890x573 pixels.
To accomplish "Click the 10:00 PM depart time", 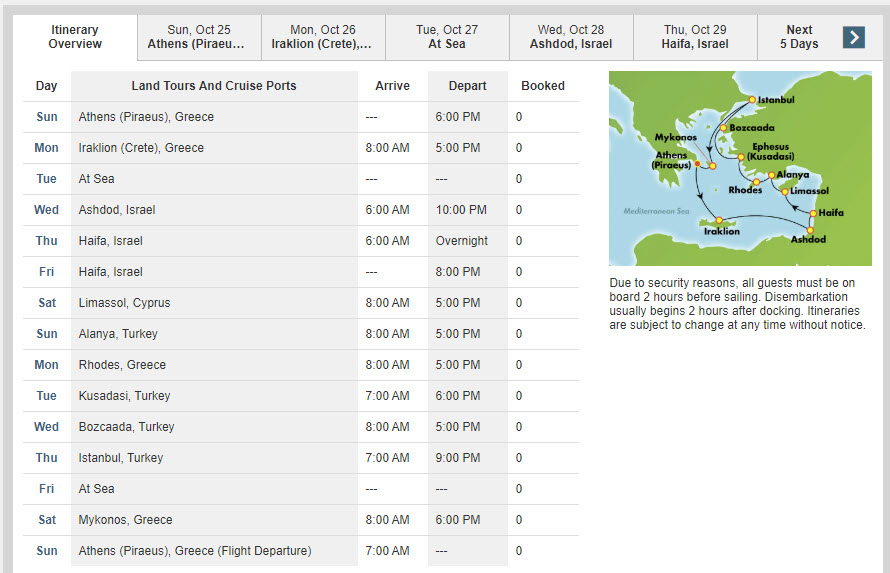I will pyautogui.click(x=461, y=210).
